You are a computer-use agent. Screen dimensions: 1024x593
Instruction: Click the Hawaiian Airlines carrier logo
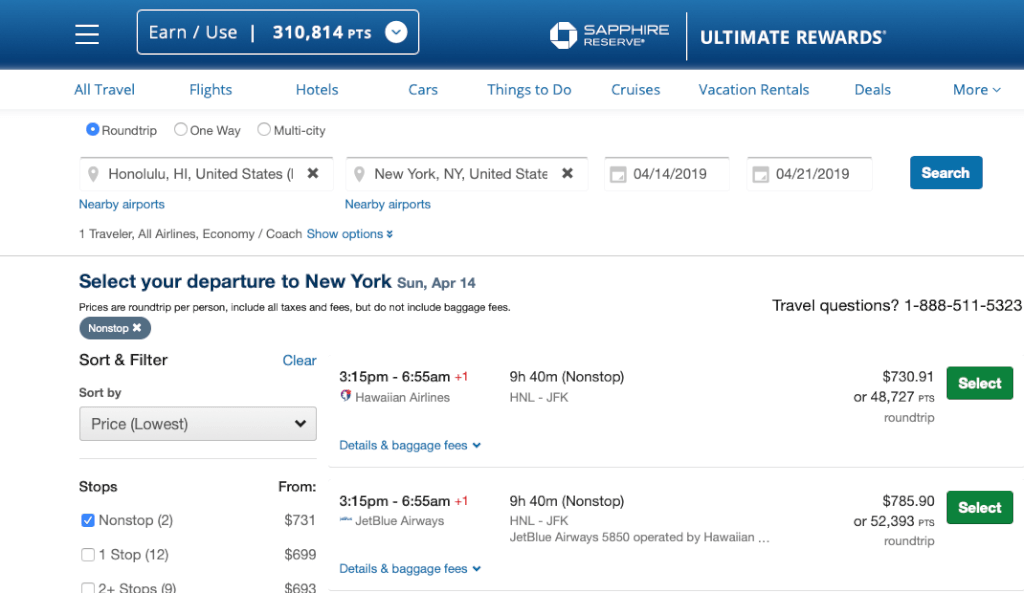344,397
